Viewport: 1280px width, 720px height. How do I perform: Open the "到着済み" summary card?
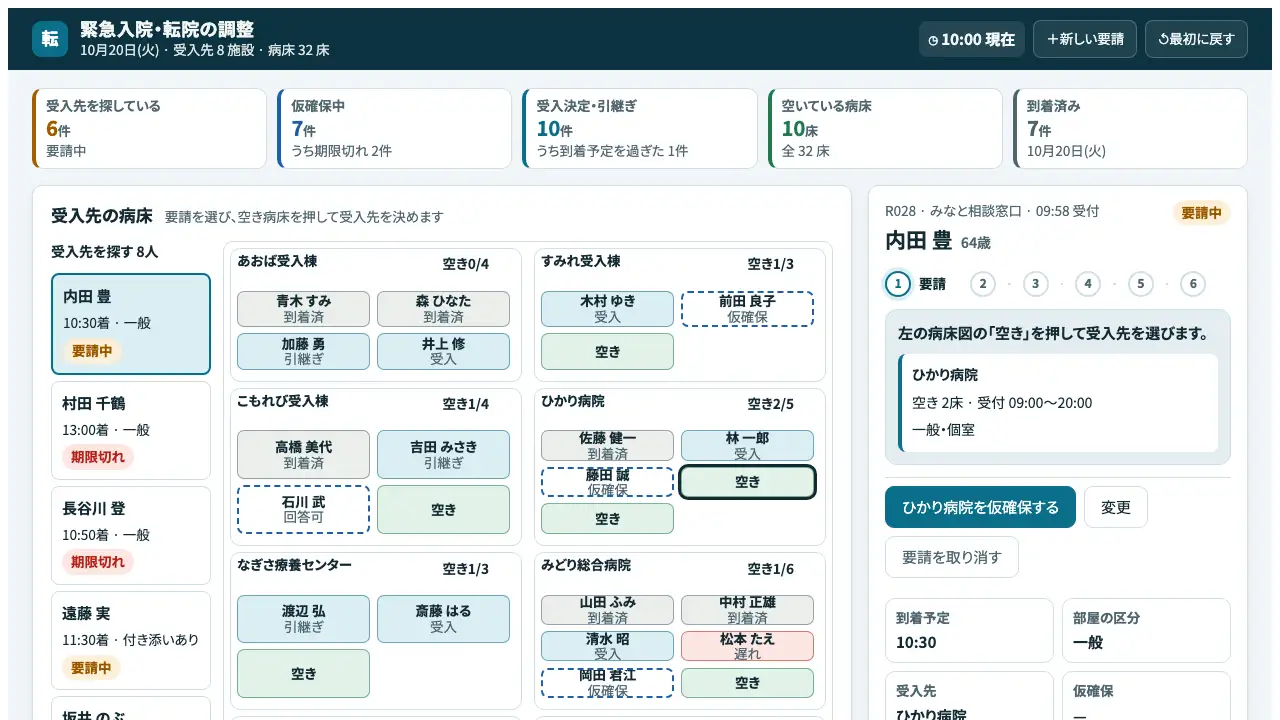[1130, 128]
